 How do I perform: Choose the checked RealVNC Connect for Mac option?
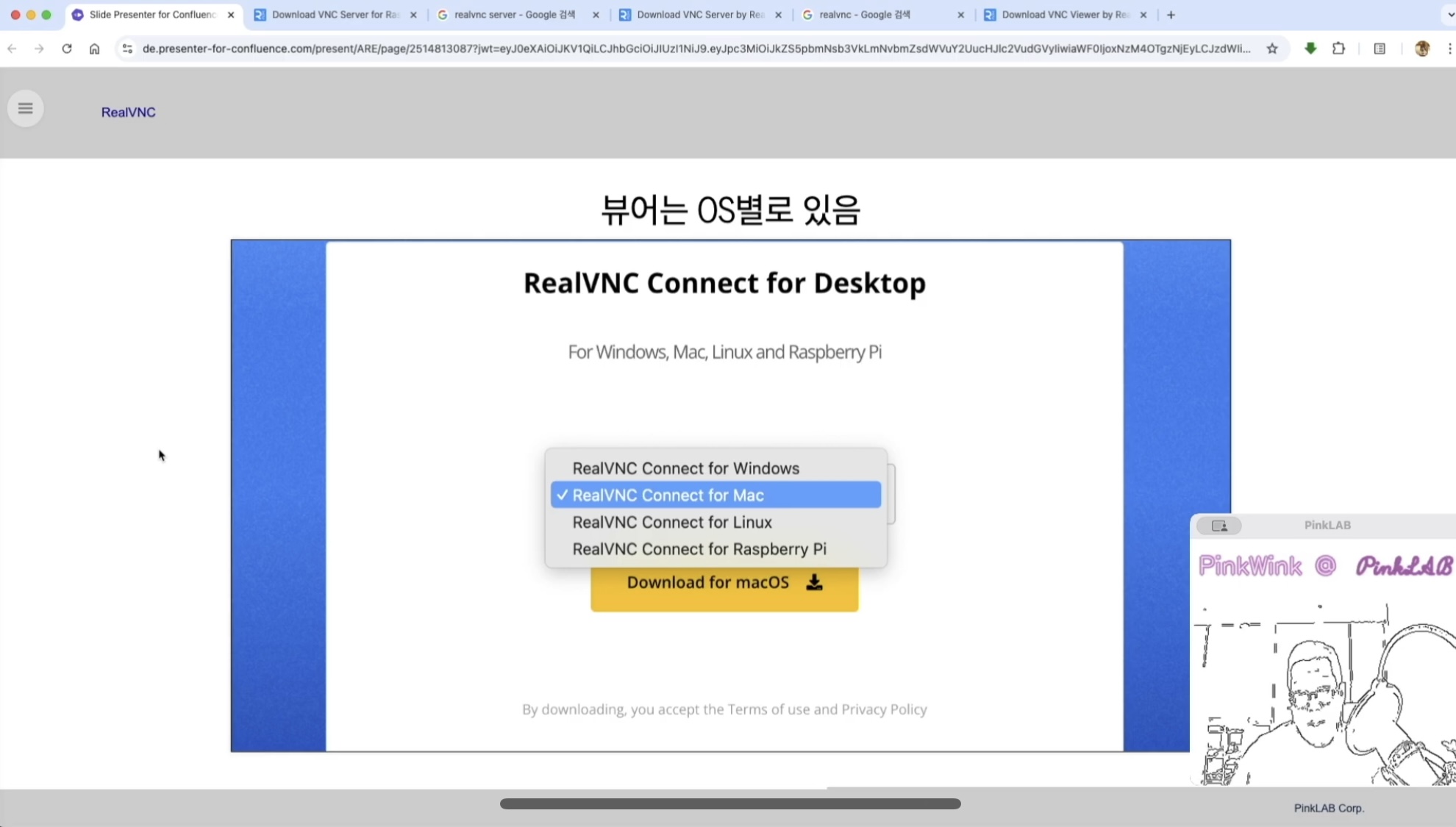click(x=715, y=495)
